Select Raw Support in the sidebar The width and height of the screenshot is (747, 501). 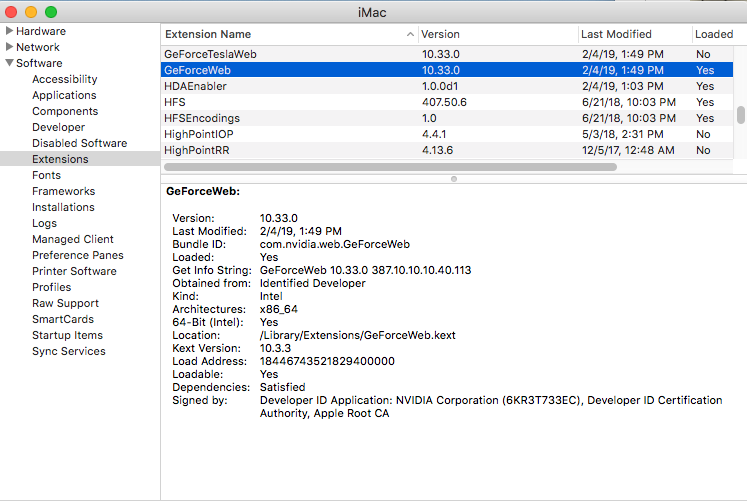click(65, 303)
